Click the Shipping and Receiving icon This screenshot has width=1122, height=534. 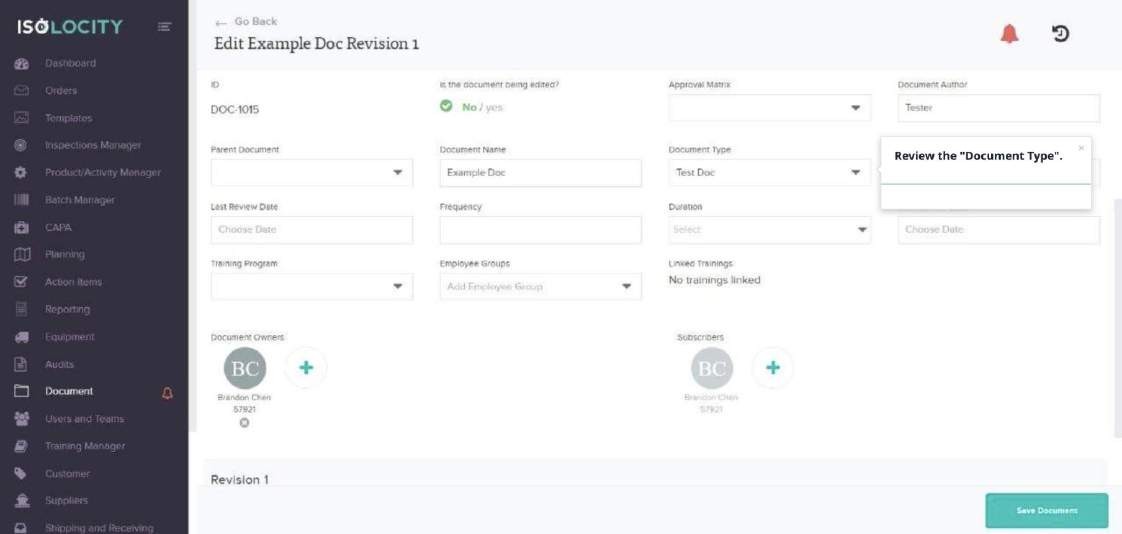tap(21, 528)
